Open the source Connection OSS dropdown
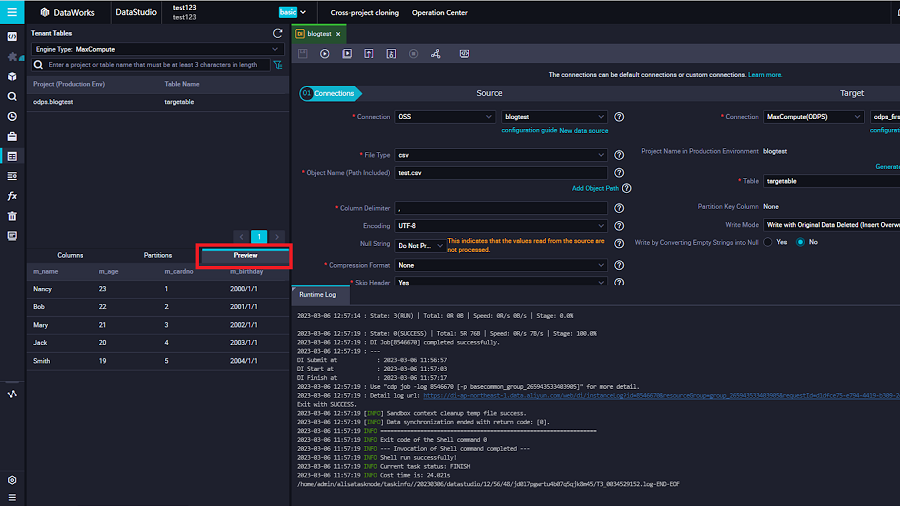This screenshot has width=900, height=506. [x=445, y=117]
